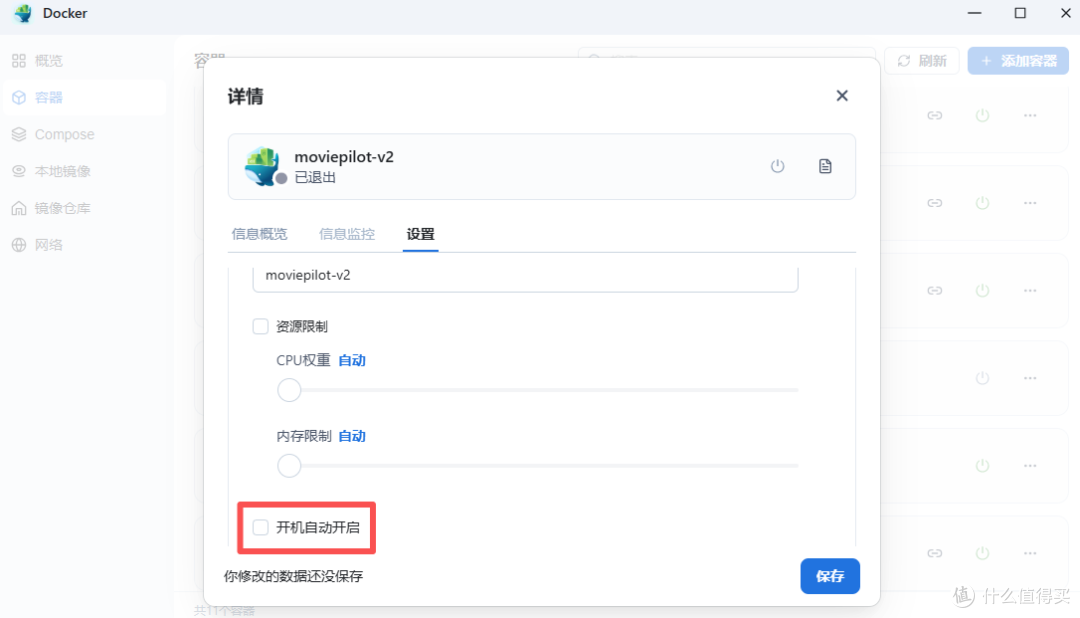The height and width of the screenshot is (618, 1080).
Task: Click the 网络 globe icon in sidebar
Action: click(x=19, y=245)
